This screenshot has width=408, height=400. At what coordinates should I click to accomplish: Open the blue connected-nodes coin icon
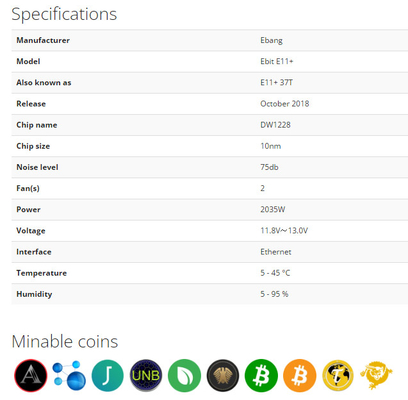[x=69, y=375]
